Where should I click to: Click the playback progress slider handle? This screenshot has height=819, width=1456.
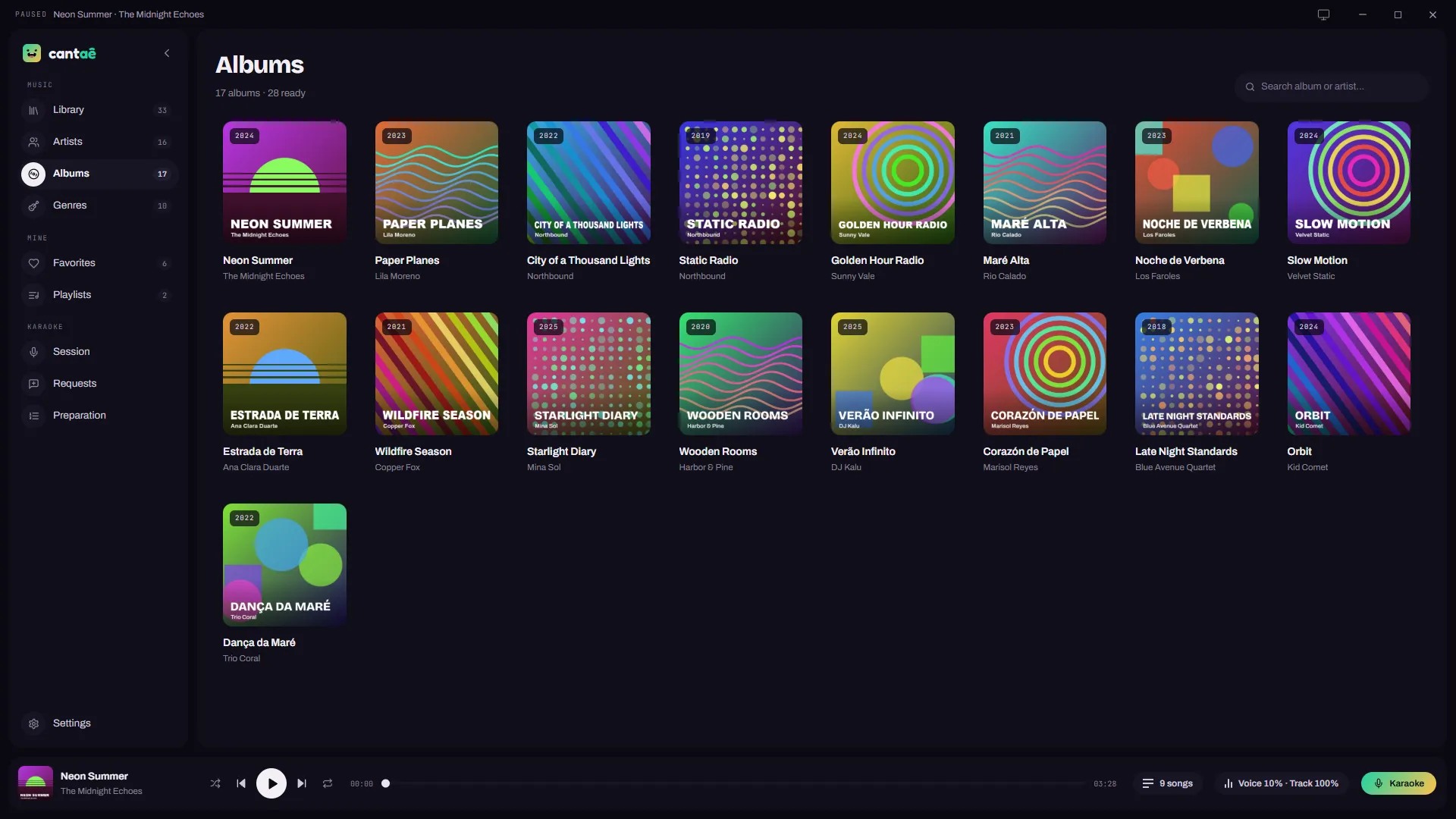click(385, 783)
